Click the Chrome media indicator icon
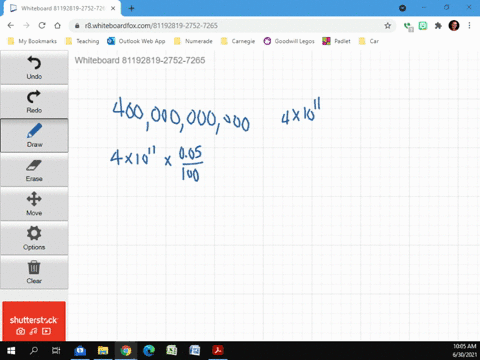 (402, 8)
